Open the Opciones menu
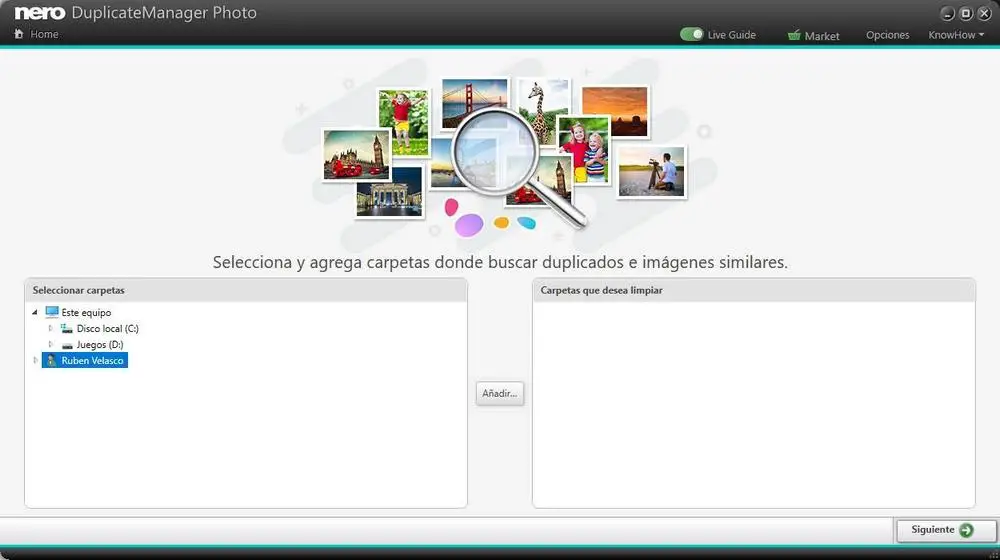The height and width of the screenshot is (560, 1000). [887, 35]
